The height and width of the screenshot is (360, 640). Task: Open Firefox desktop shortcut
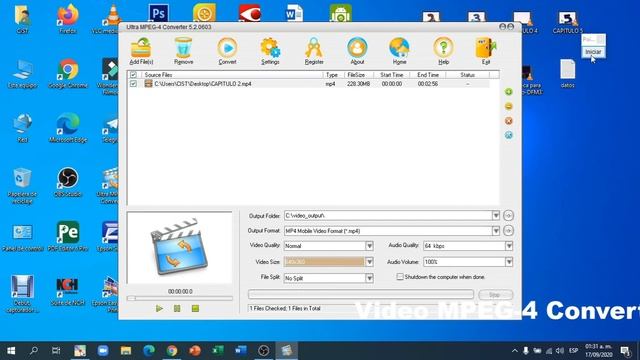point(68,19)
